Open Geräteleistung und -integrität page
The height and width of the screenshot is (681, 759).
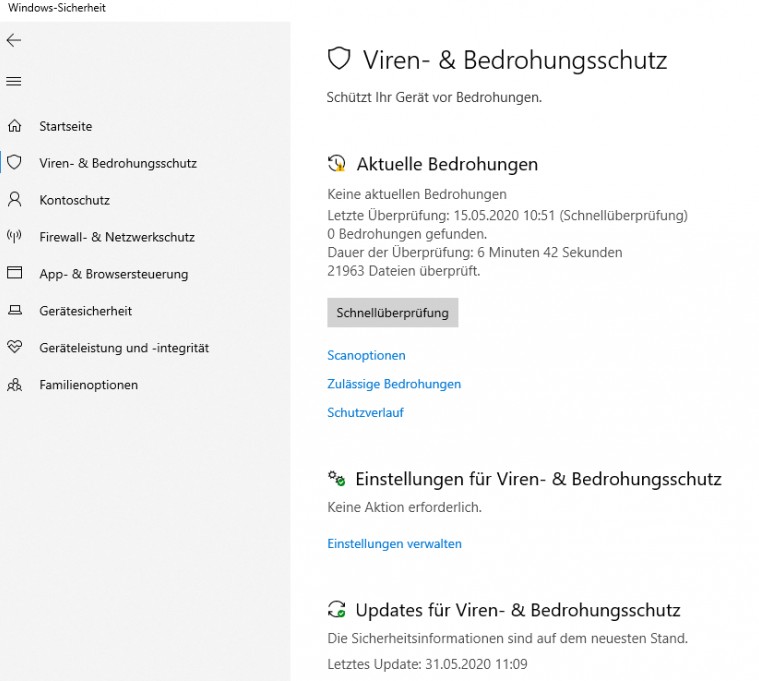(124, 348)
